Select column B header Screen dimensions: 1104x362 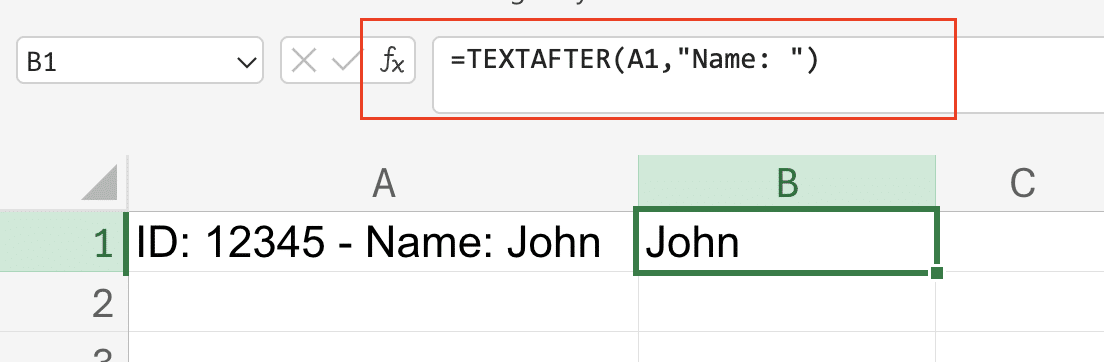pos(786,182)
